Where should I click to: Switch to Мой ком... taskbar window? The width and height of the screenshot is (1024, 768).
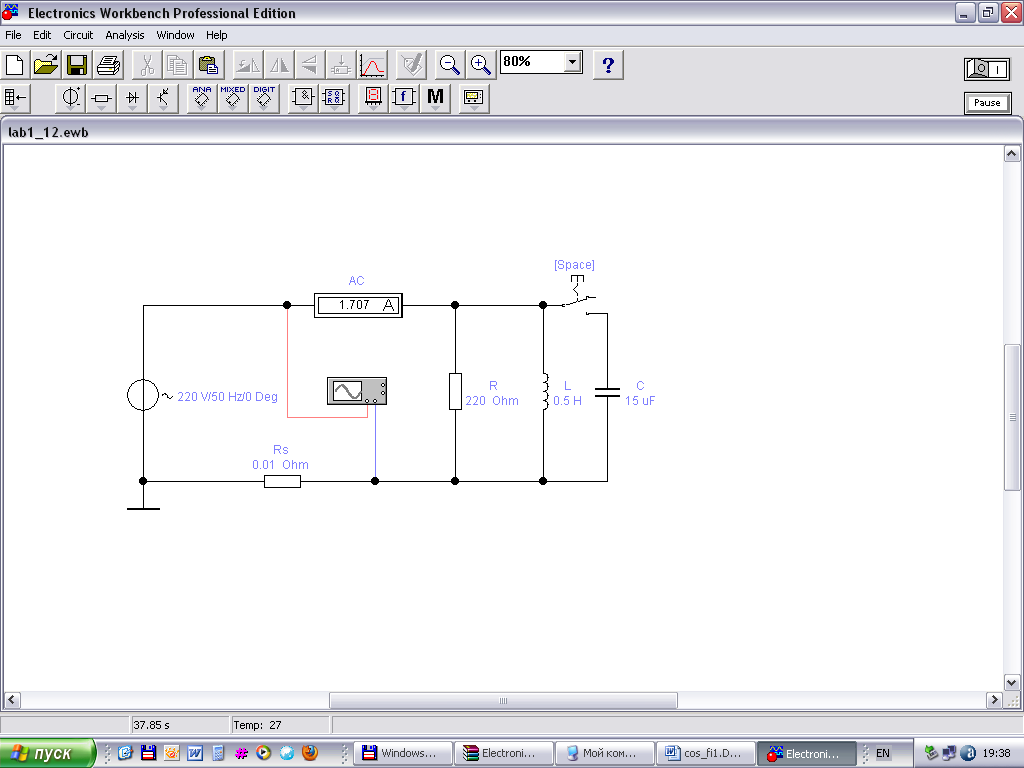click(x=605, y=753)
